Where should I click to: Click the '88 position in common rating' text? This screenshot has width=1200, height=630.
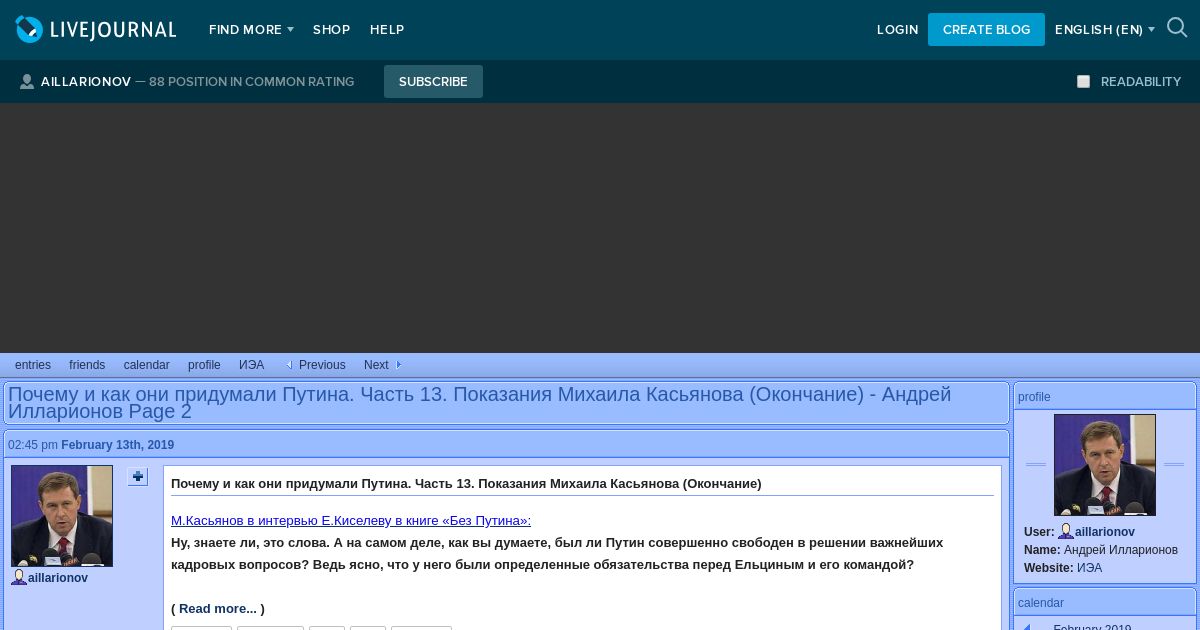pyautogui.click(x=251, y=82)
